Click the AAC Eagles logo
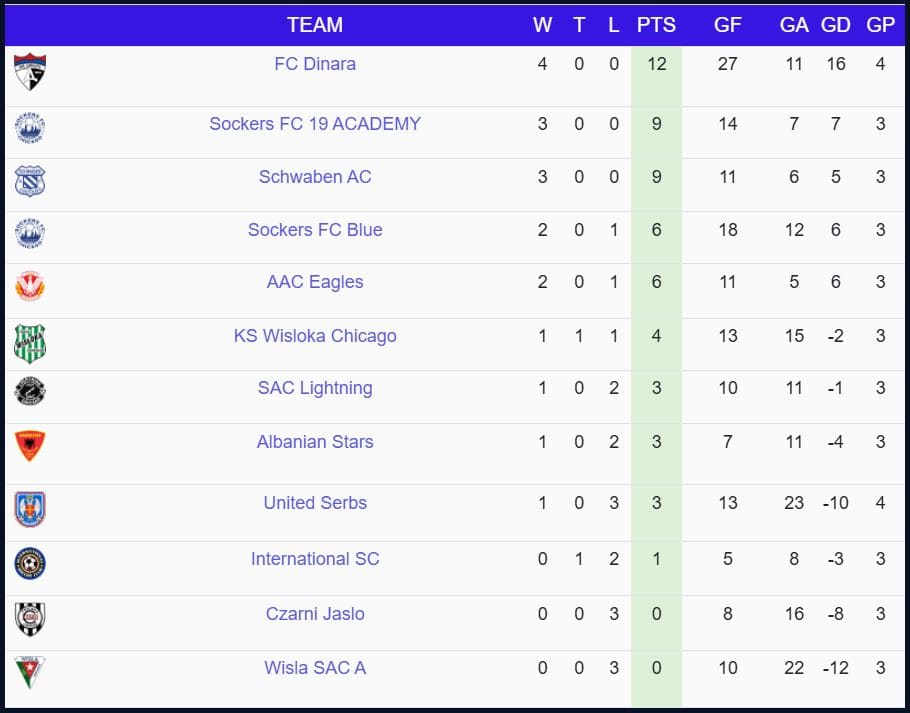The image size is (910, 713). coord(30,287)
